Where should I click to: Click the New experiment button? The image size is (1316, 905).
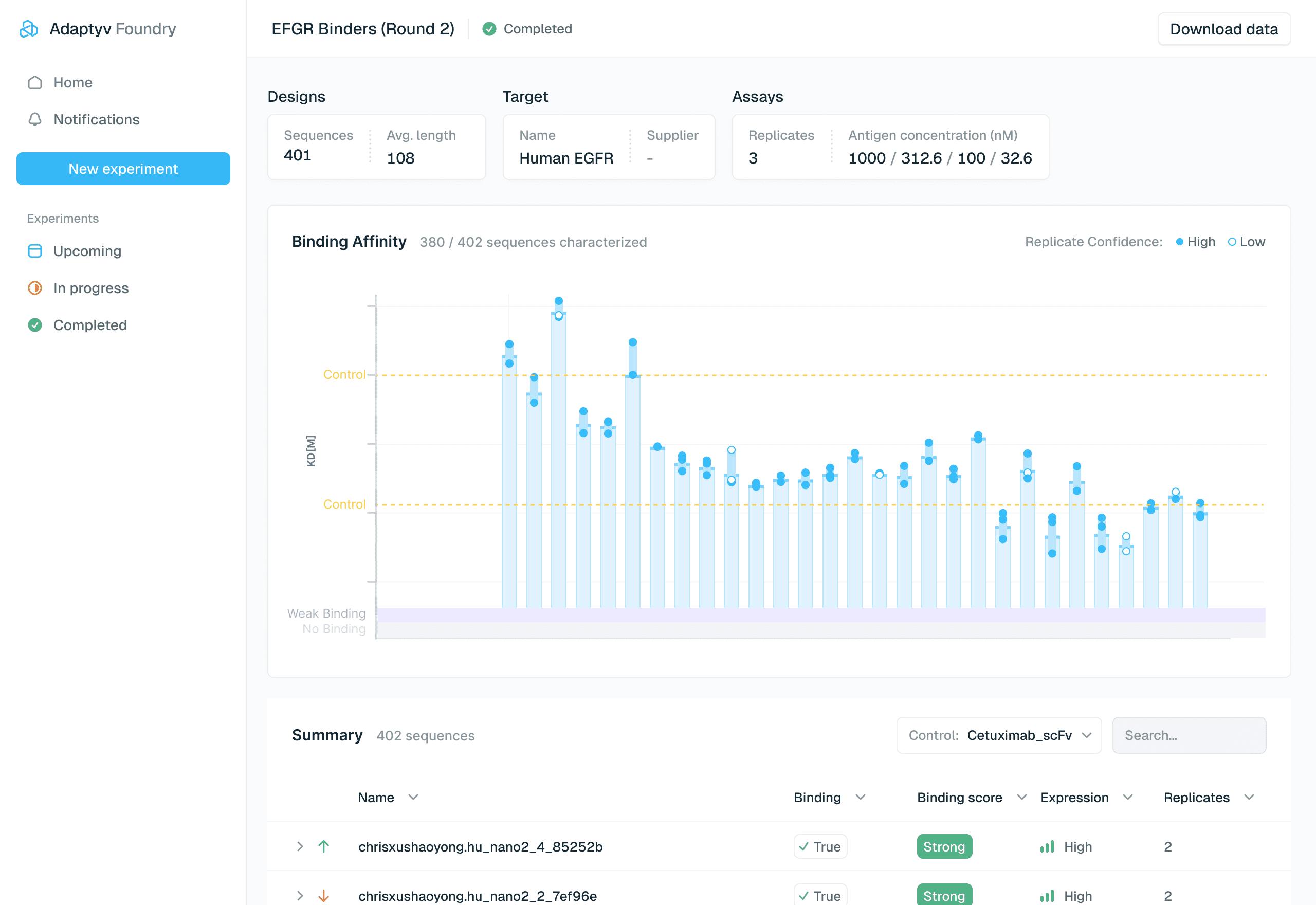(x=123, y=169)
